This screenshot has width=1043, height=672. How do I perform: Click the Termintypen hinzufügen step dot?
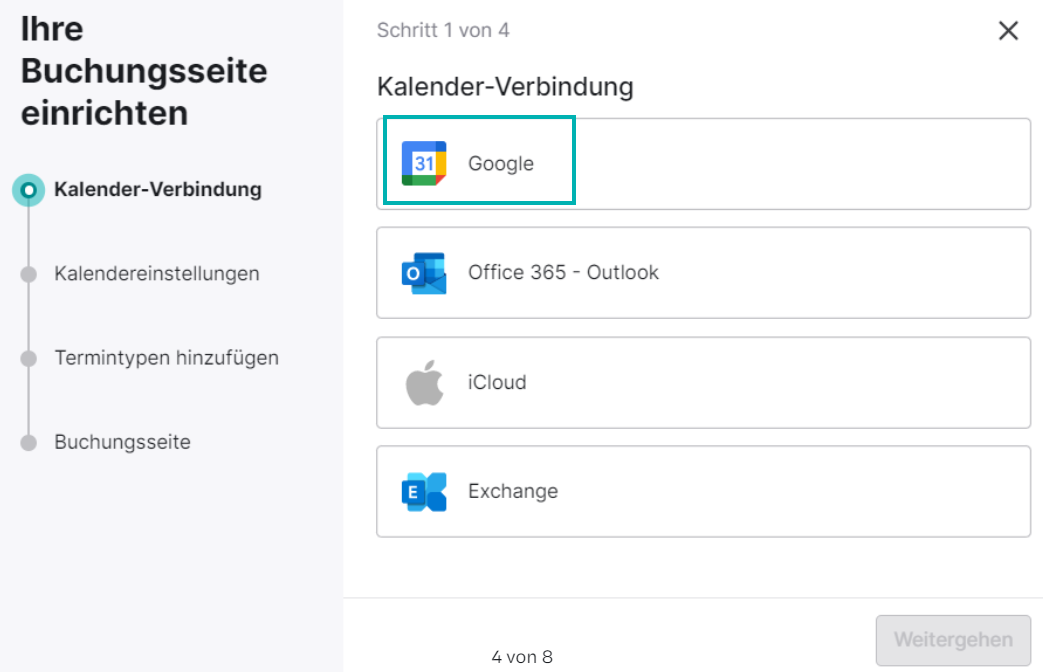click(29, 359)
